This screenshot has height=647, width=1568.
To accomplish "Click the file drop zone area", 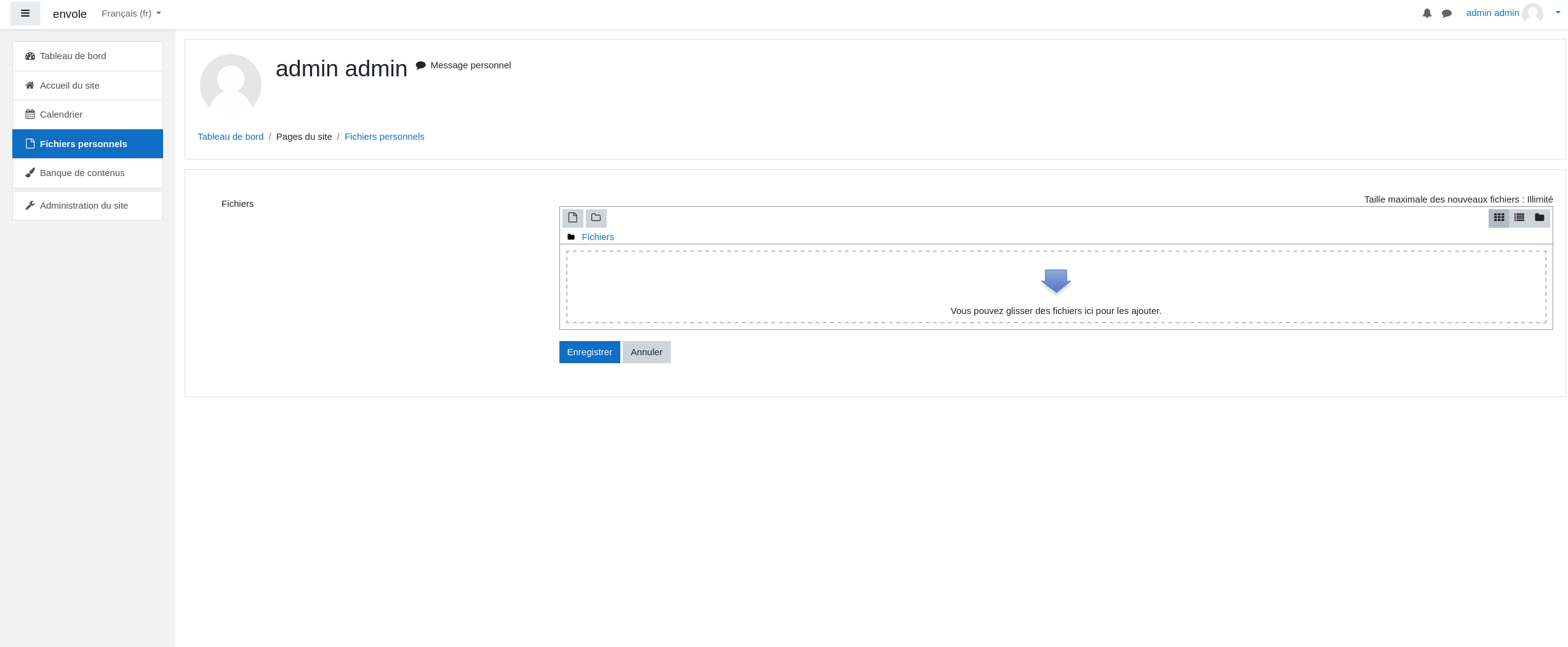I will [1055, 287].
